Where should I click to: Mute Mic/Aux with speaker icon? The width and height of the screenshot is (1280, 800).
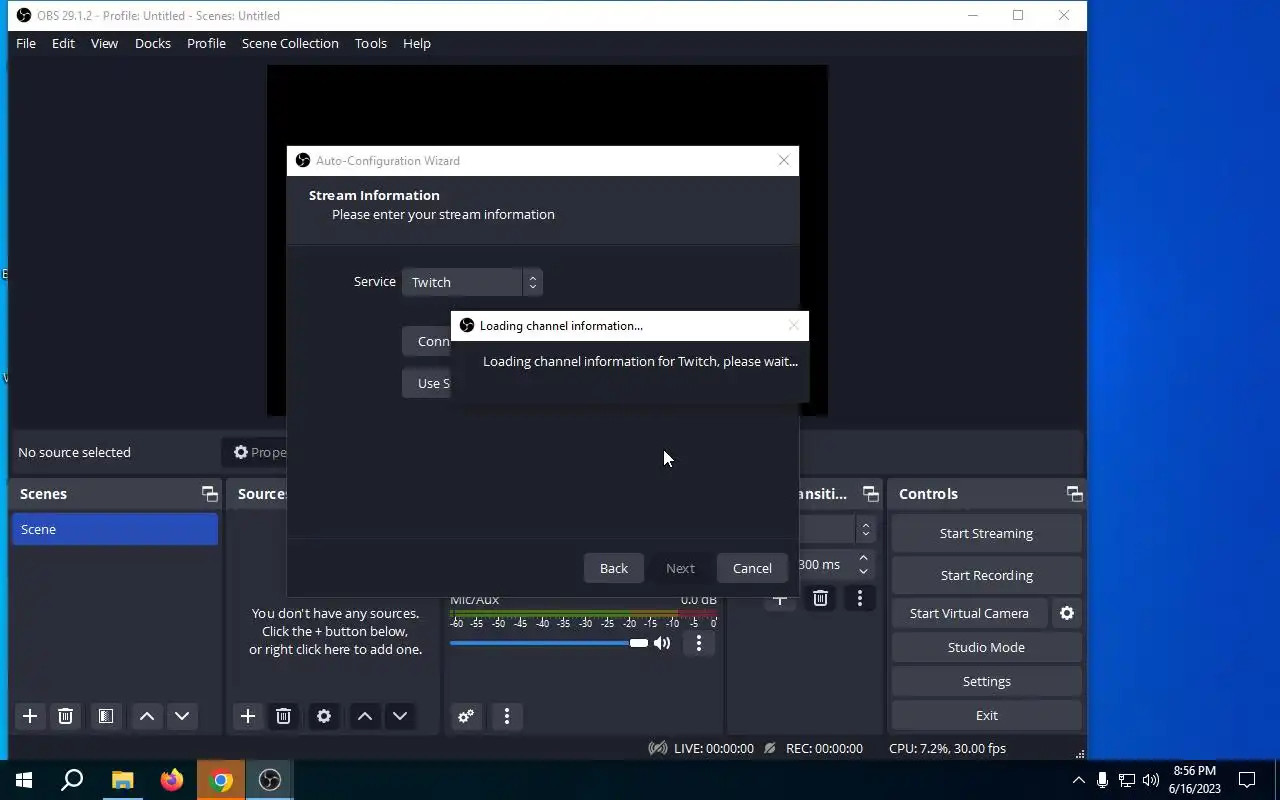coord(662,643)
